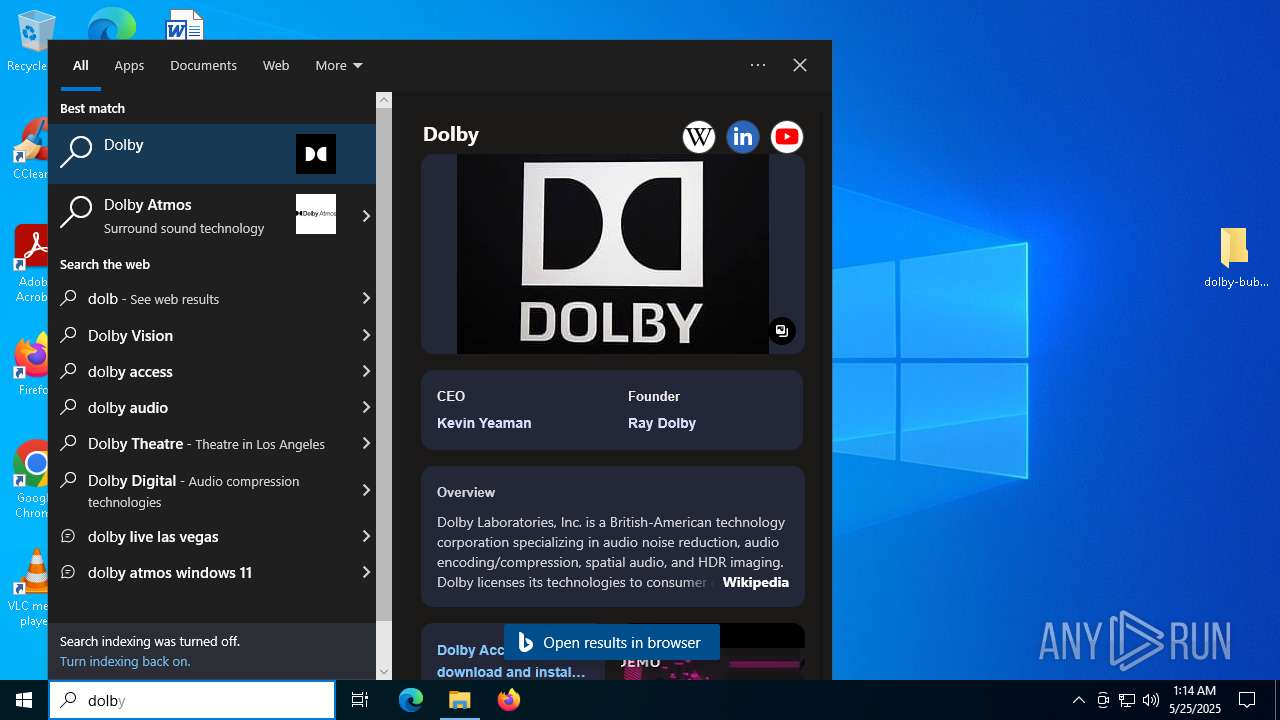This screenshot has height=720, width=1280.
Task: Expand the Dolby Theatre suggestion chevron
Action: pos(366,443)
